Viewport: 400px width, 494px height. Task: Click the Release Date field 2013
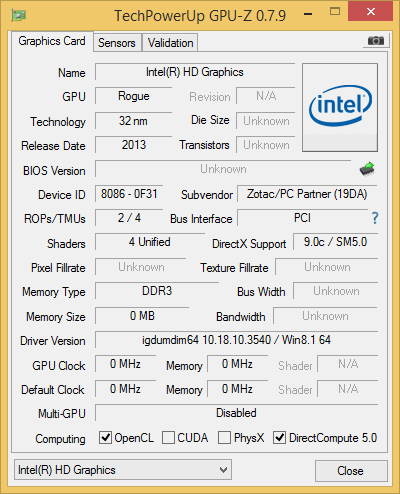tap(134, 145)
